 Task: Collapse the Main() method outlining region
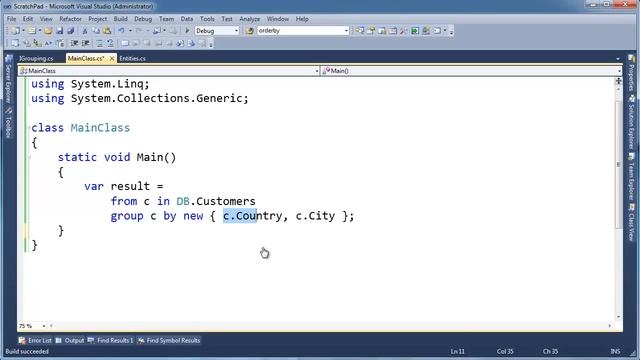pos(29,157)
